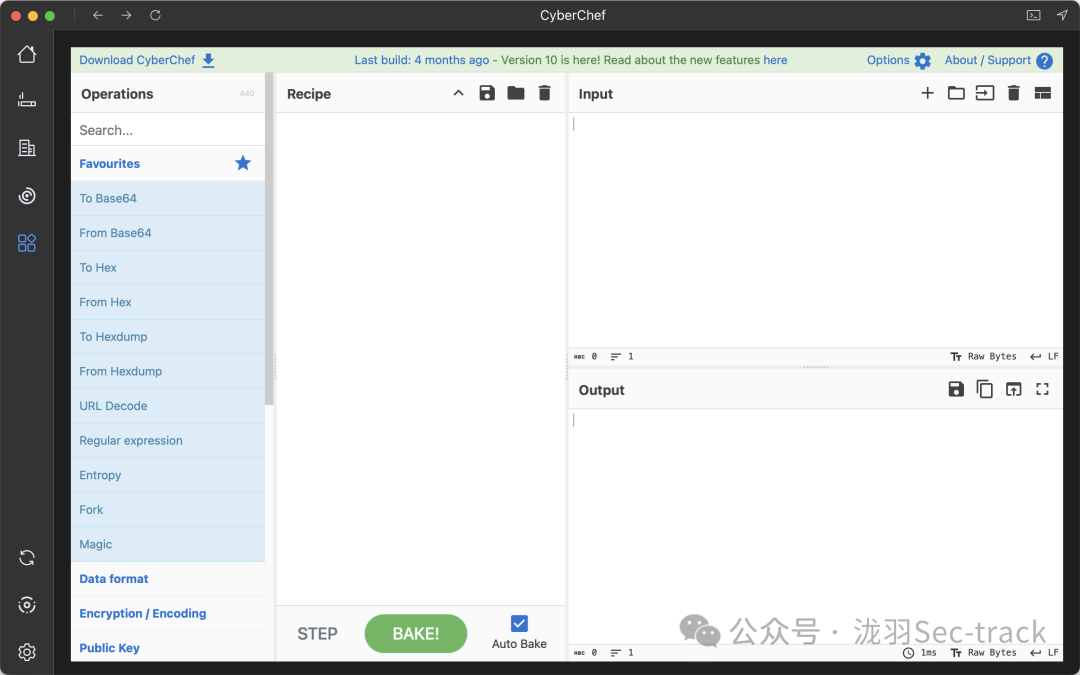Save output to file
Image resolution: width=1080 pixels, height=675 pixels.
(x=956, y=389)
